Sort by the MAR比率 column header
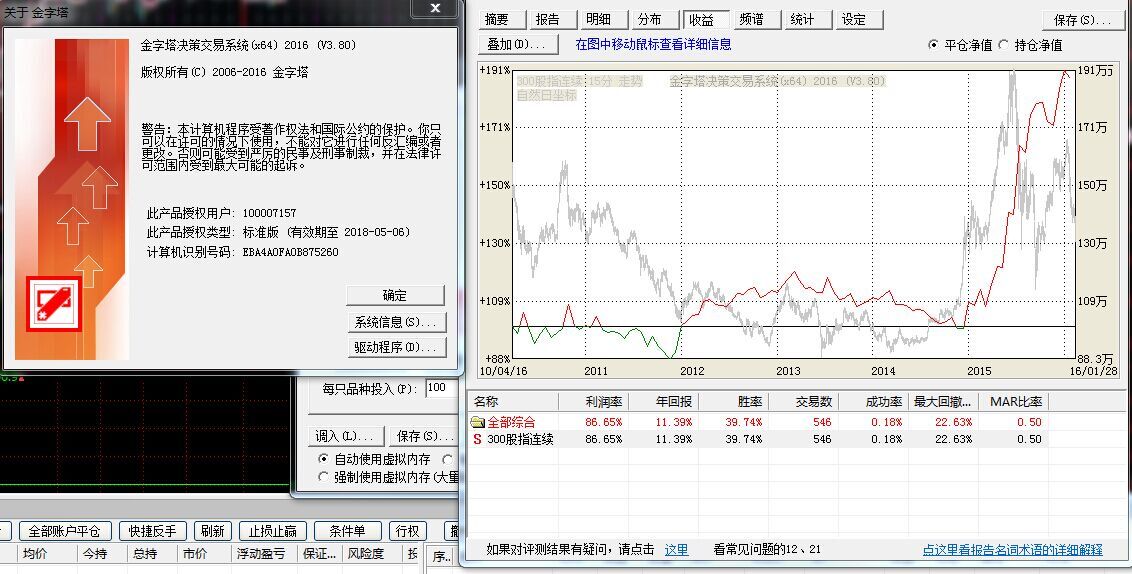This screenshot has height=574, width=1132. pos(1014,401)
